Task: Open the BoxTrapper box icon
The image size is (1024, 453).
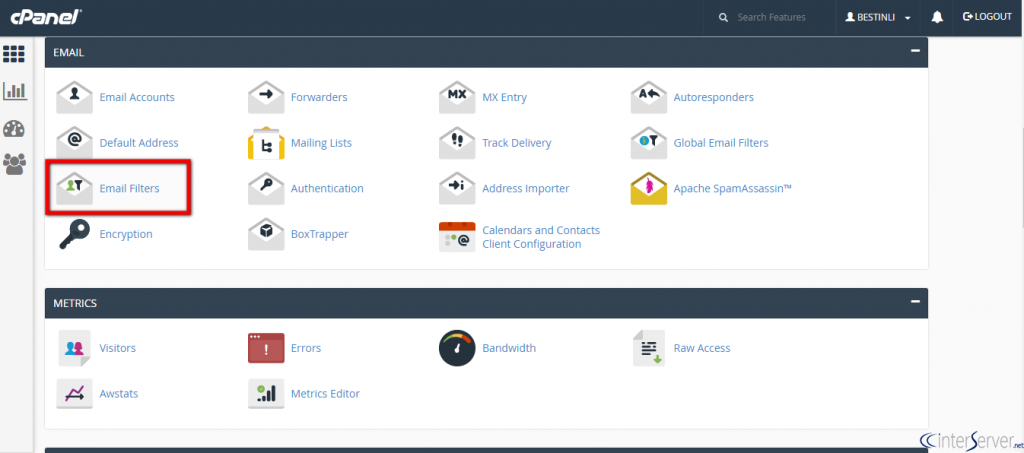Action: [266, 234]
